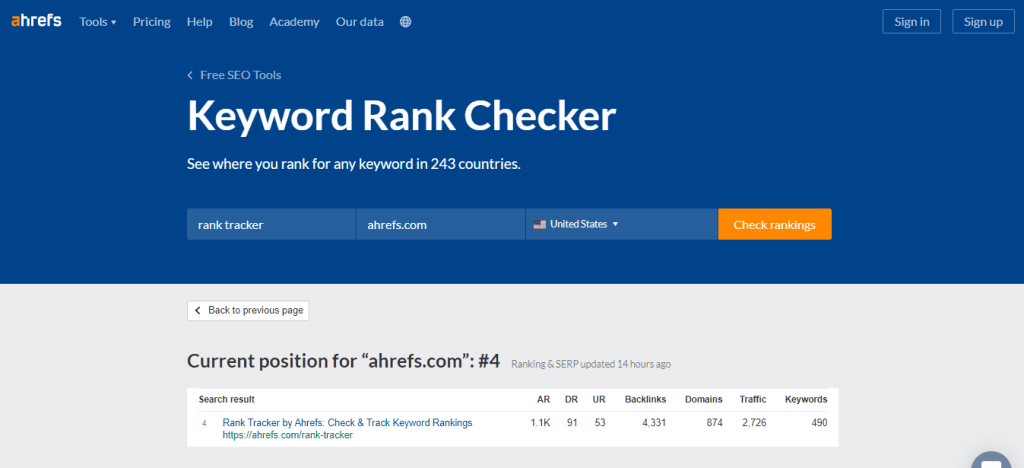Viewport: 1024px width, 468px height.
Task: Click the Sign in button
Action: tap(912, 22)
